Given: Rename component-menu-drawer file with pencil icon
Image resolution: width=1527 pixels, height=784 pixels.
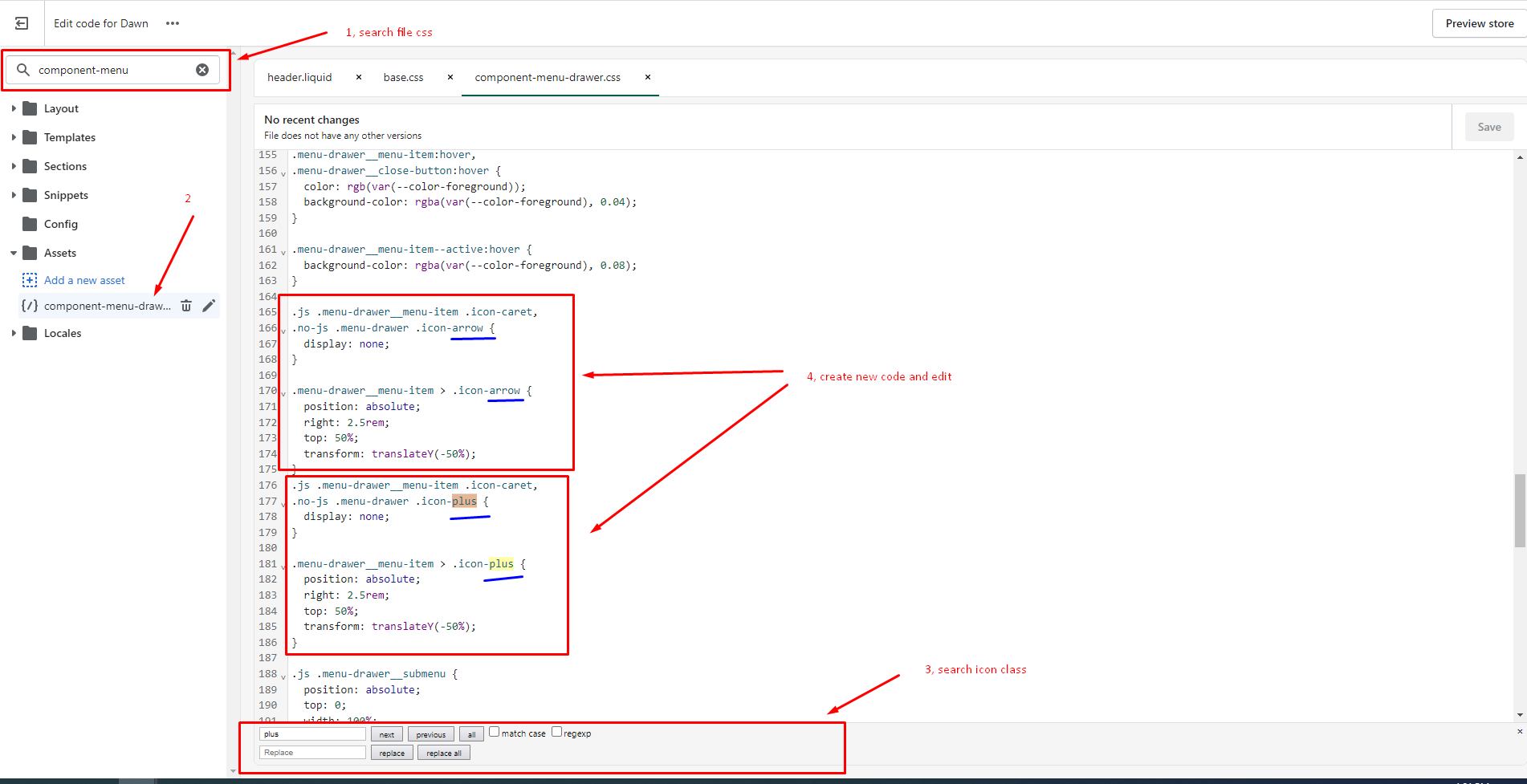Looking at the screenshot, I should 209,306.
